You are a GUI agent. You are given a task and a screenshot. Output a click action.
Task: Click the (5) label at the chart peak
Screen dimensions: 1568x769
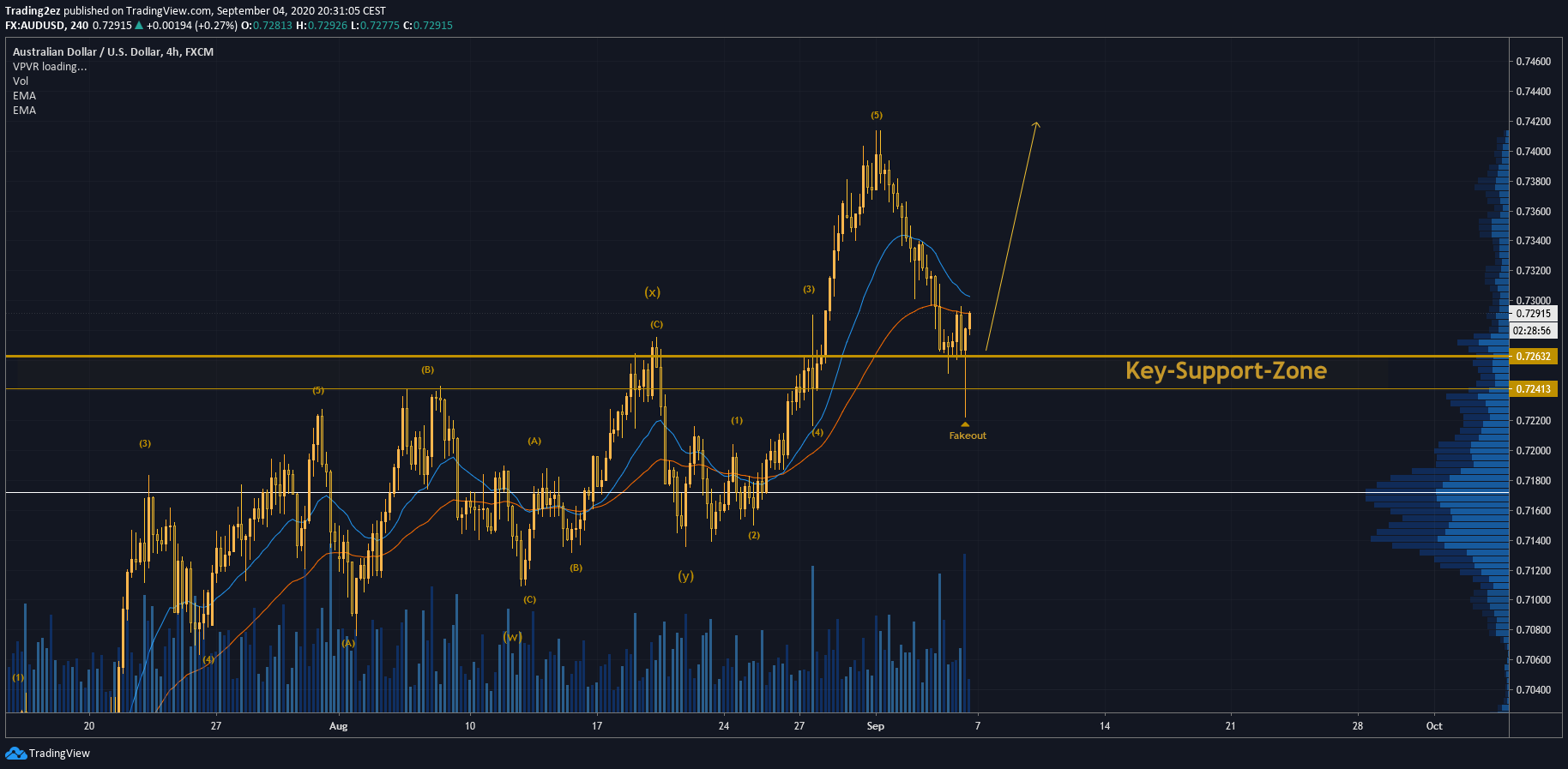pyautogui.click(x=877, y=115)
